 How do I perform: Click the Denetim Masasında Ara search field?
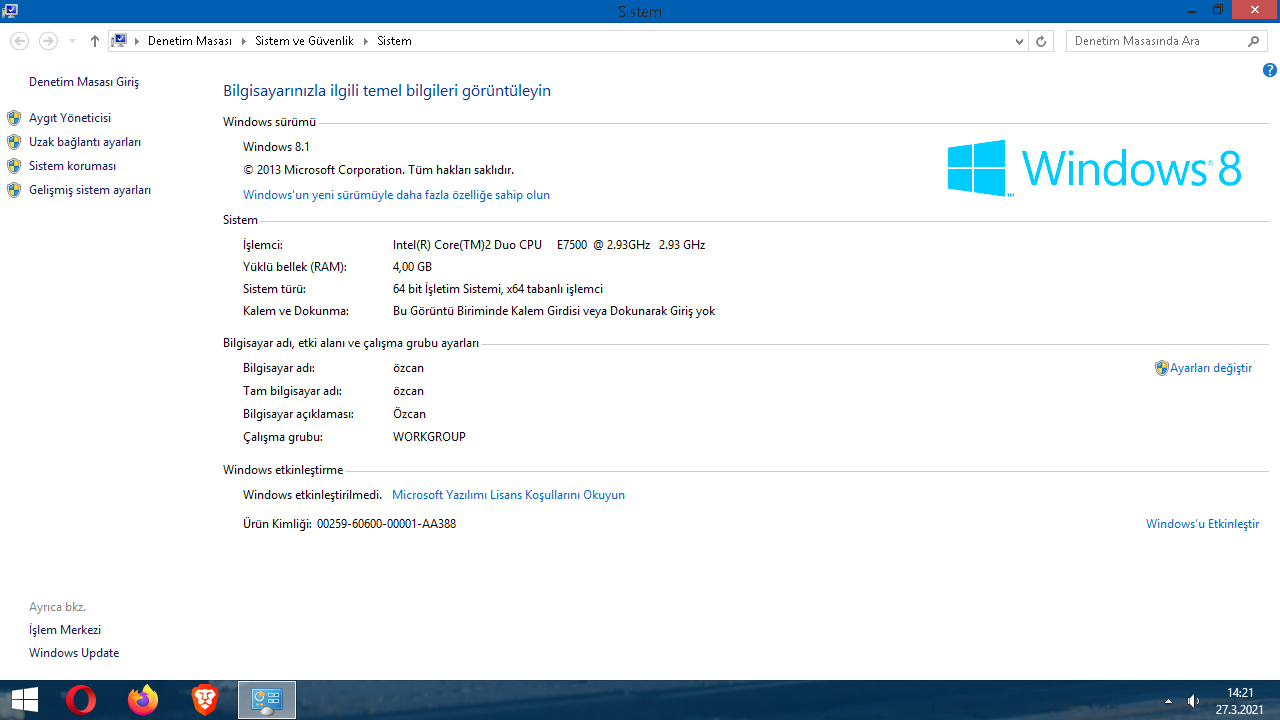point(1155,41)
